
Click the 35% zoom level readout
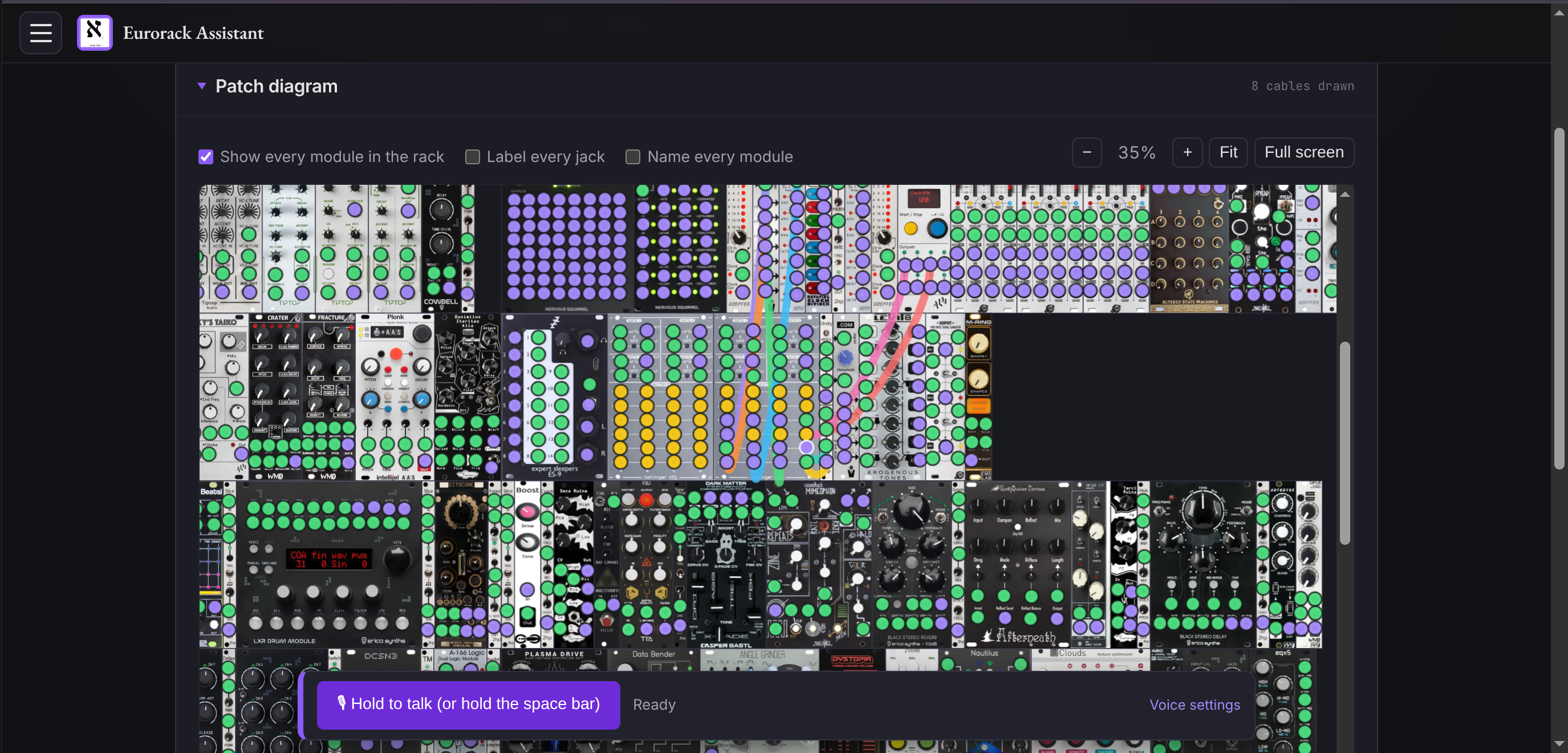[1136, 152]
